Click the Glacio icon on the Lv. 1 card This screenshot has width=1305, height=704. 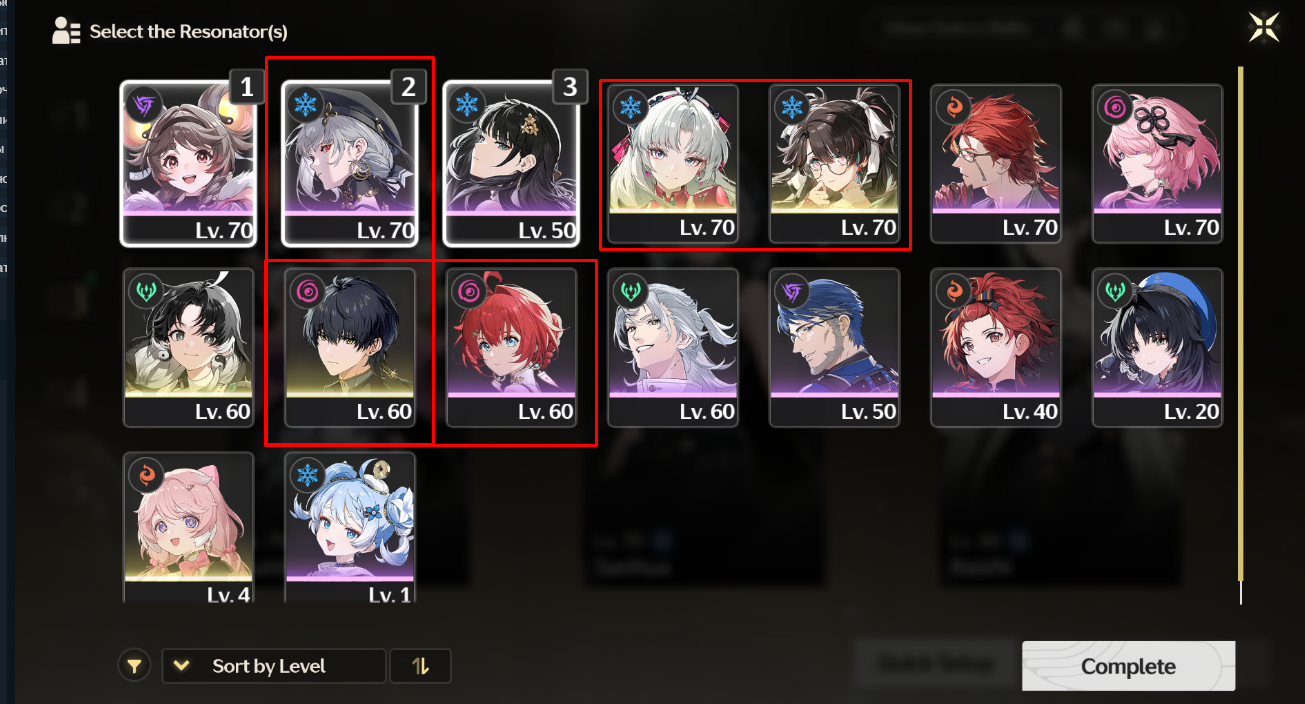click(305, 474)
